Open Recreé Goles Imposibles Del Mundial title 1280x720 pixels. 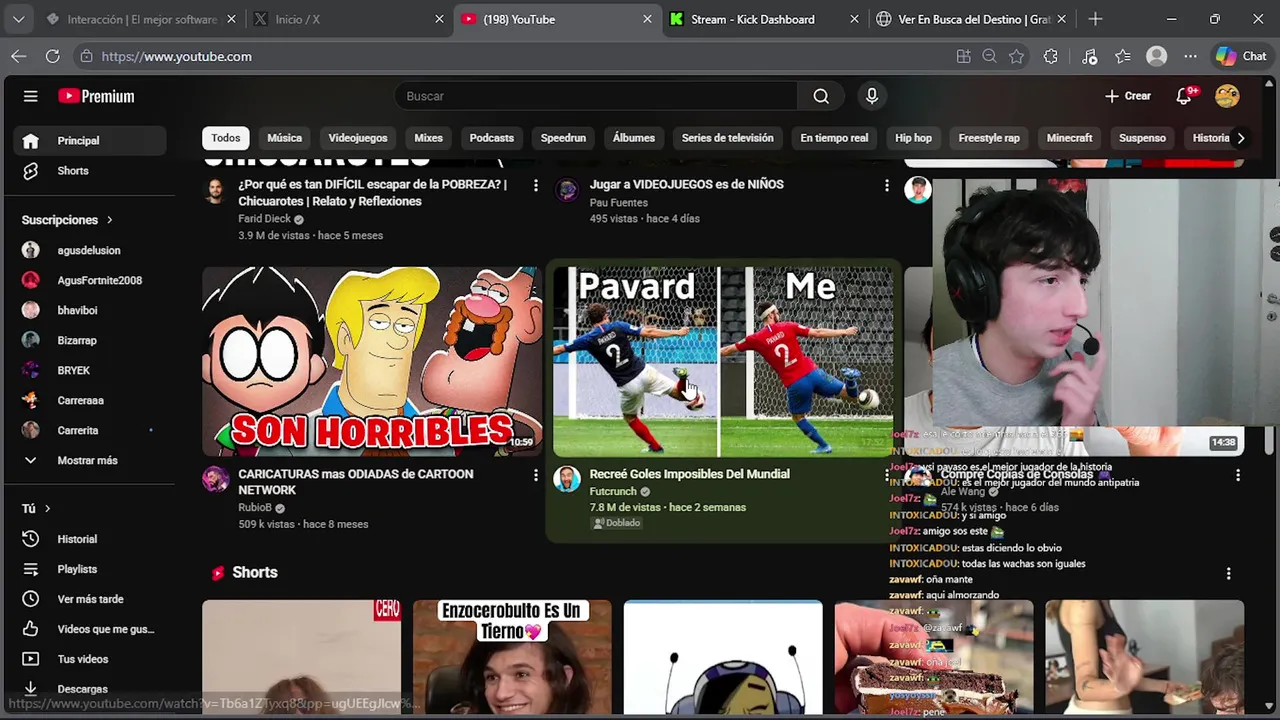689,474
